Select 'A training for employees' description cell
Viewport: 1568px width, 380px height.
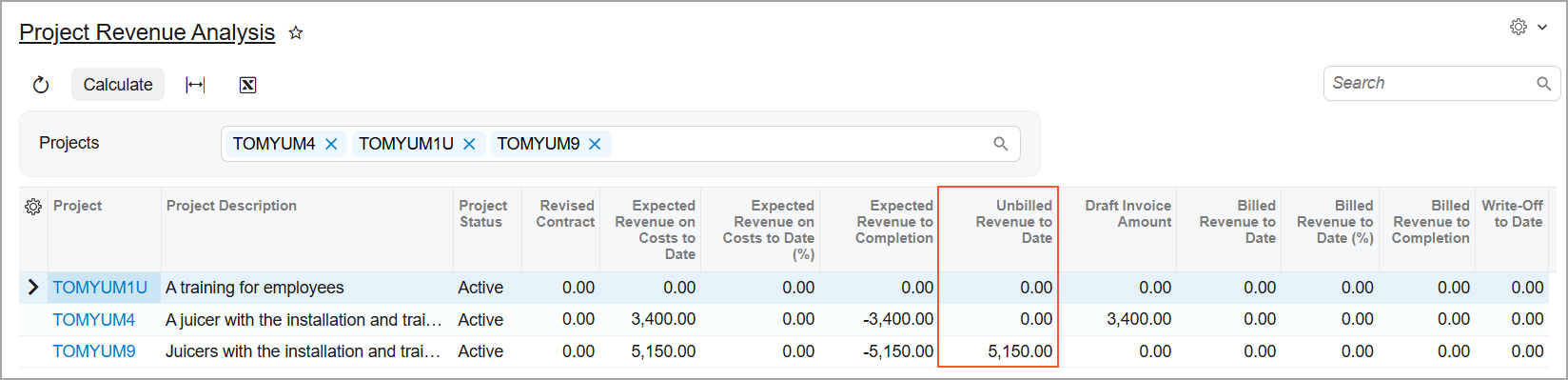tap(308, 288)
